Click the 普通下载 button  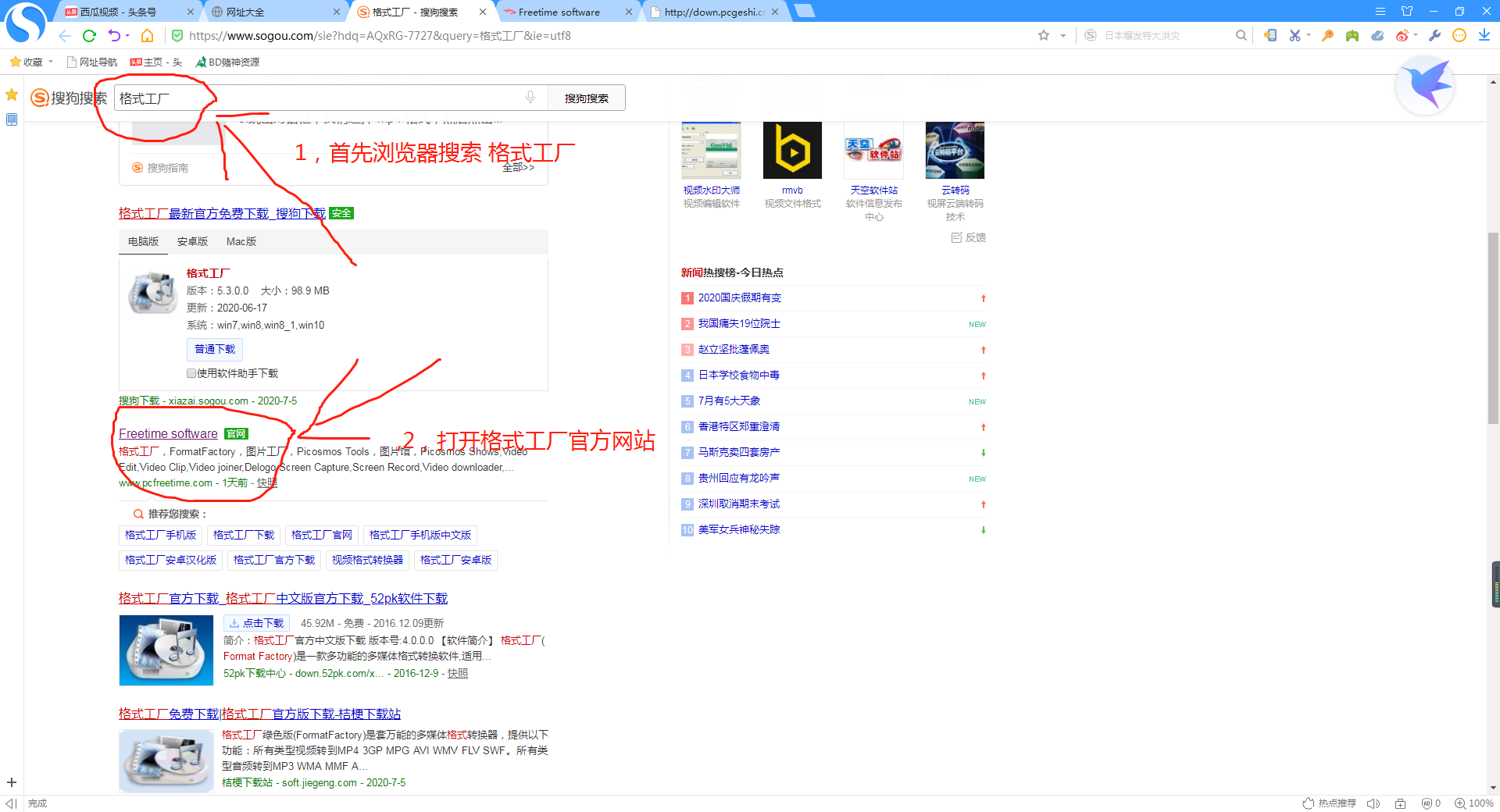pos(215,349)
